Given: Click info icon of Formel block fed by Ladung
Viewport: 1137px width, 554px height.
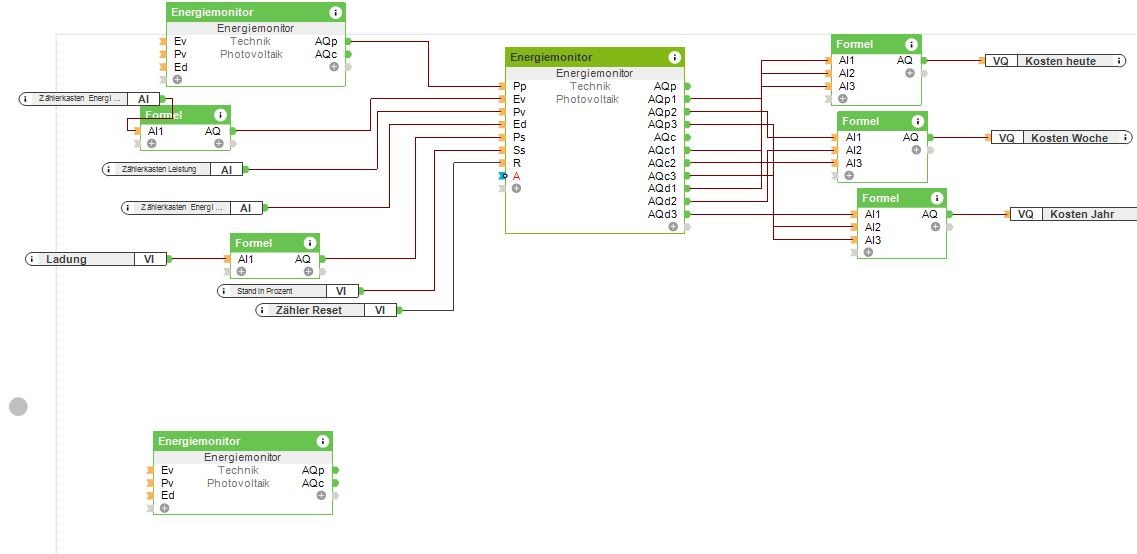Looking at the screenshot, I should (x=310, y=243).
